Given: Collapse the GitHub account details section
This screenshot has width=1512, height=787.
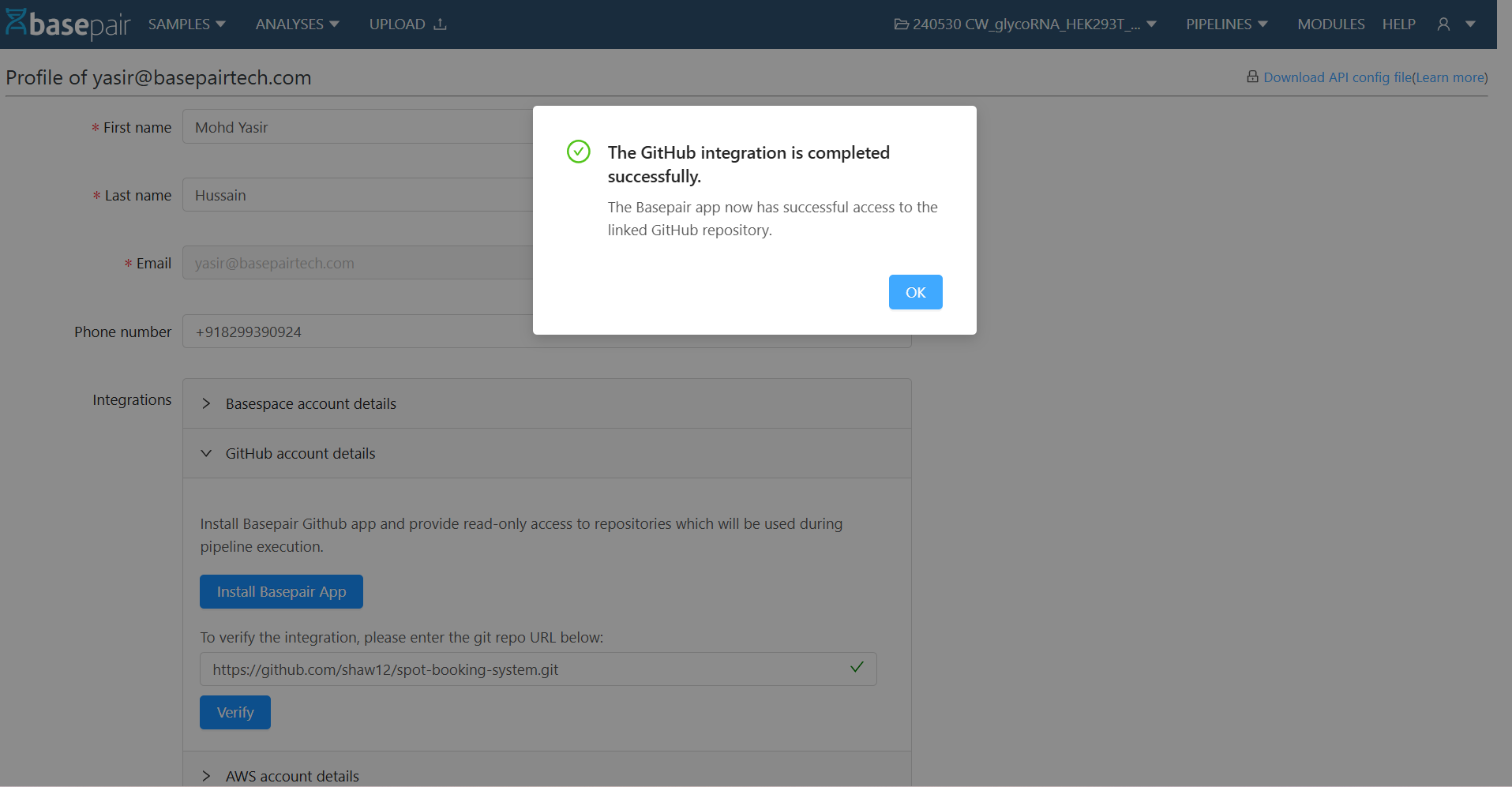Looking at the screenshot, I should coord(300,453).
